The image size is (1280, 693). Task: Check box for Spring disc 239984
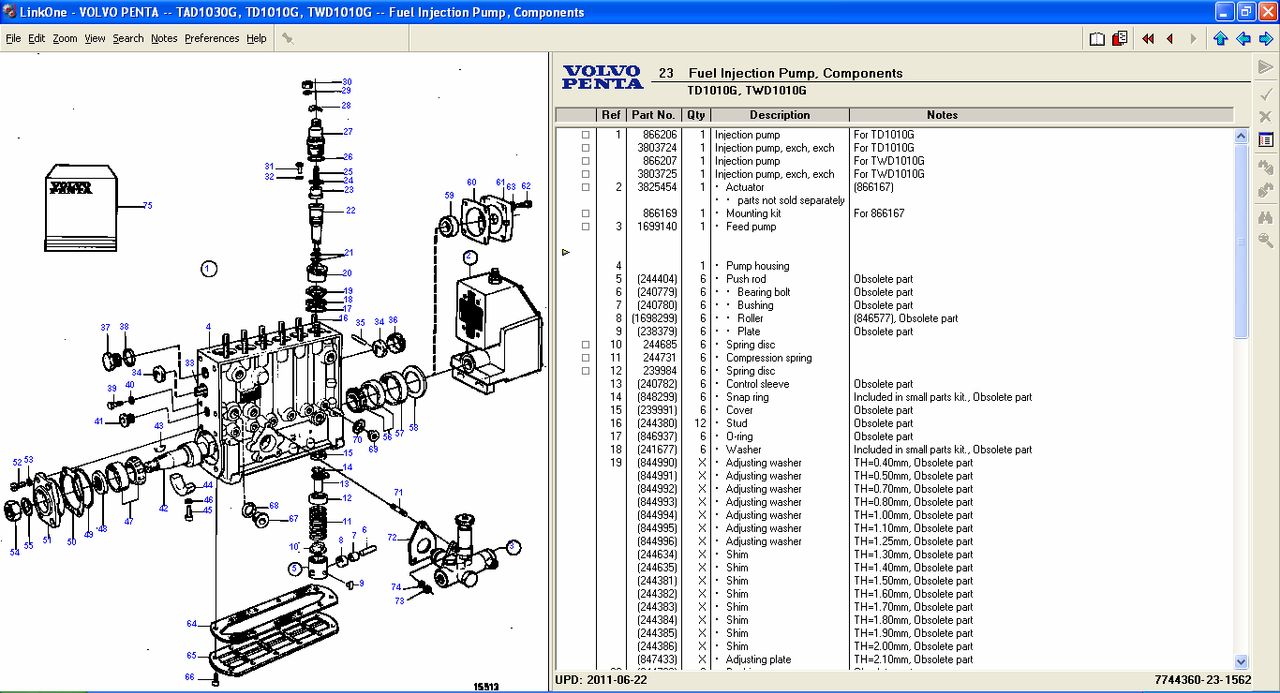[x=586, y=371]
